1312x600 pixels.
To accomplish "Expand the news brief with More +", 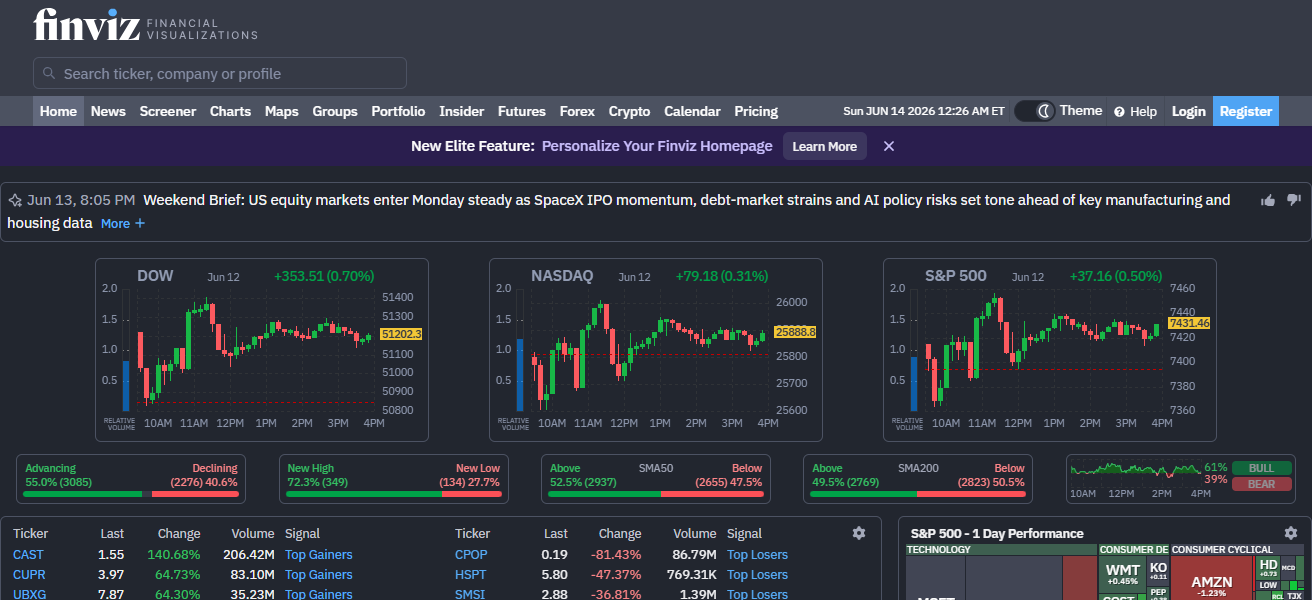I will 123,223.
